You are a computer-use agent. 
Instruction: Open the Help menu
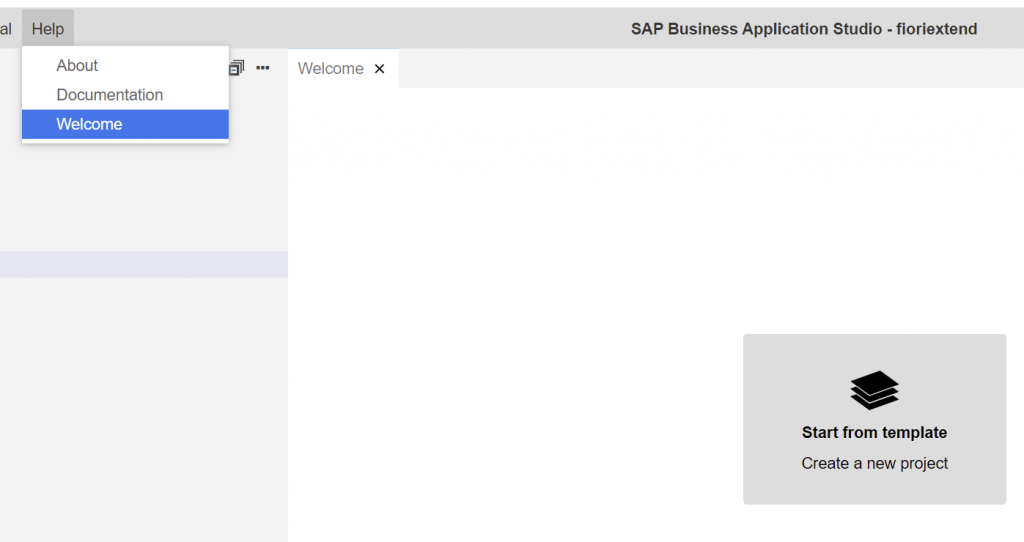click(x=48, y=29)
